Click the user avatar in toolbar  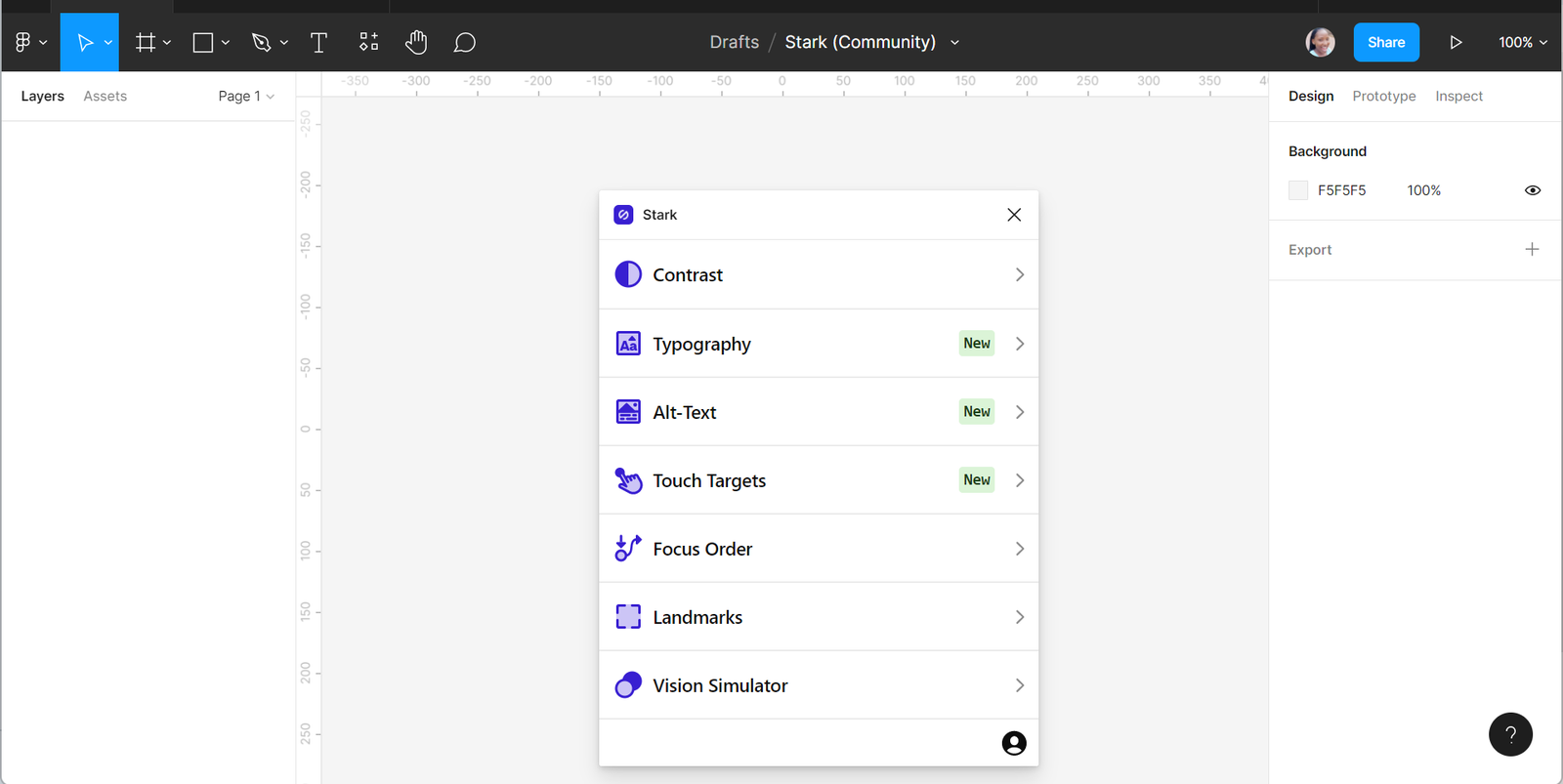point(1321,42)
